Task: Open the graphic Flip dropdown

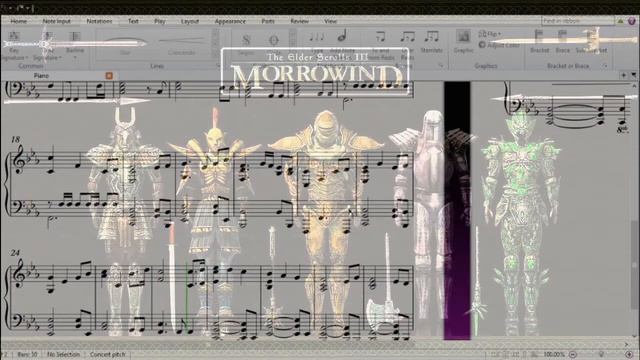Action: [490, 34]
